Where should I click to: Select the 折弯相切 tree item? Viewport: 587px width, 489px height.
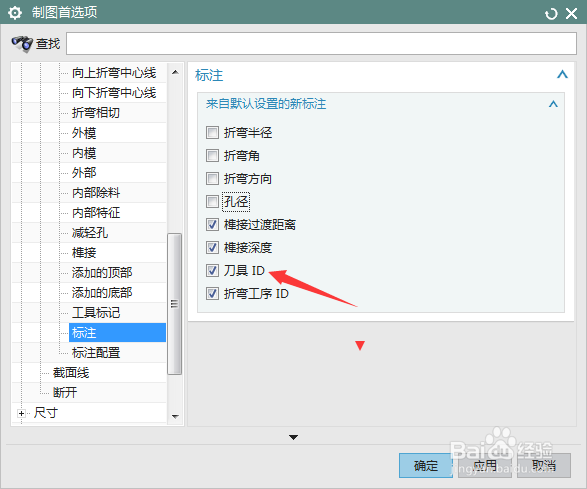tap(96, 113)
